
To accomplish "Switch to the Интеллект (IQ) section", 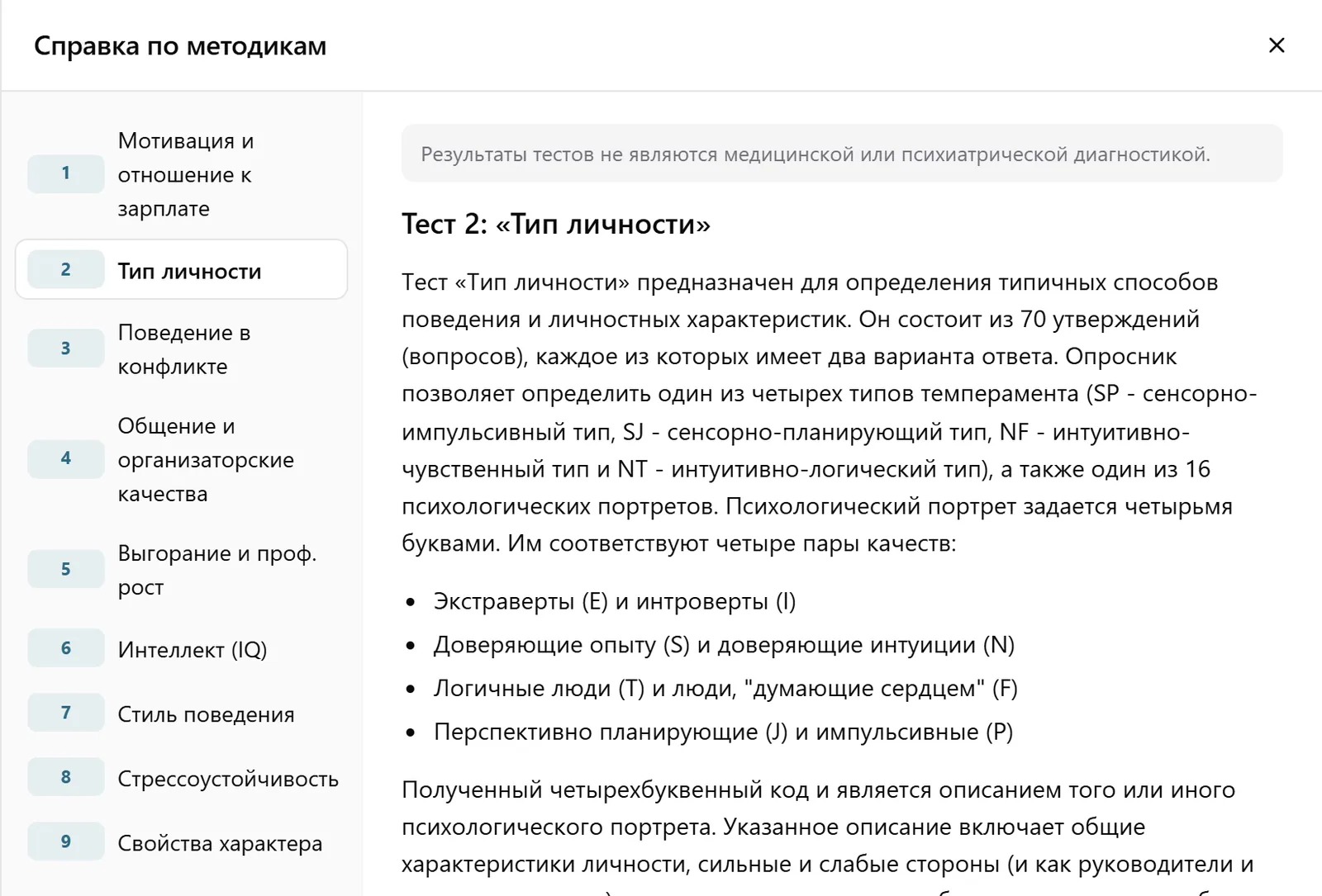I will click(x=181, y=649).
